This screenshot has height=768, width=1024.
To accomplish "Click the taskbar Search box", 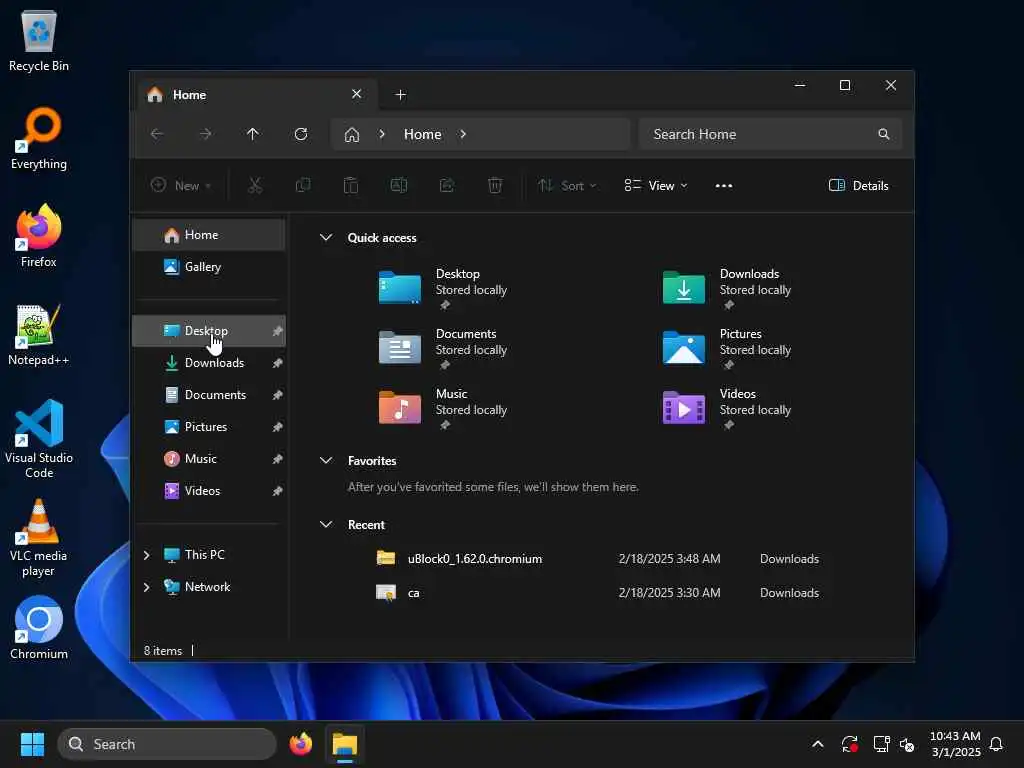I will [x=167, y=744].
